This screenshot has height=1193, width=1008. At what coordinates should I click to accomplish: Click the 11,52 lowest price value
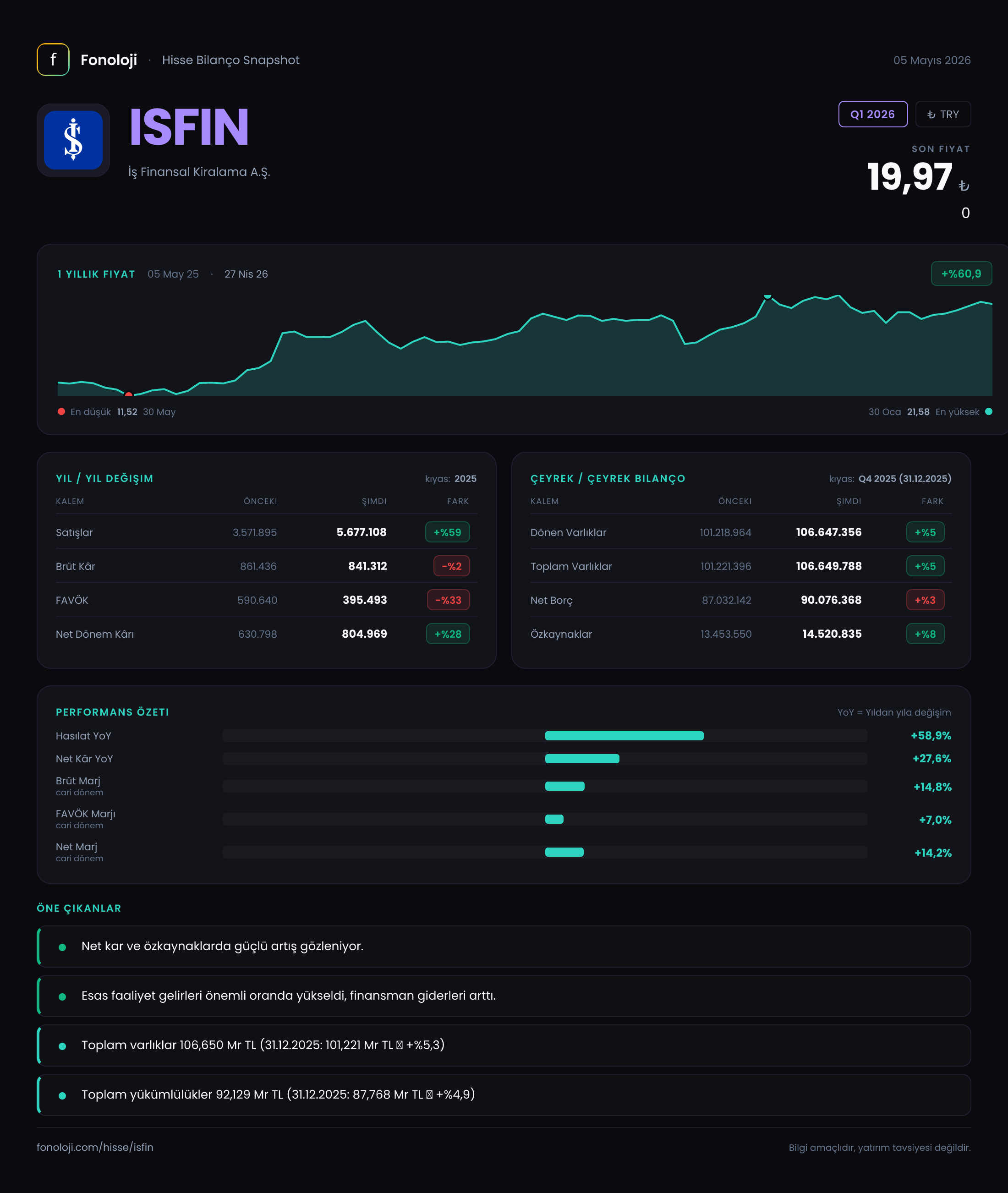pyautogui.click(x=127, y=412)
